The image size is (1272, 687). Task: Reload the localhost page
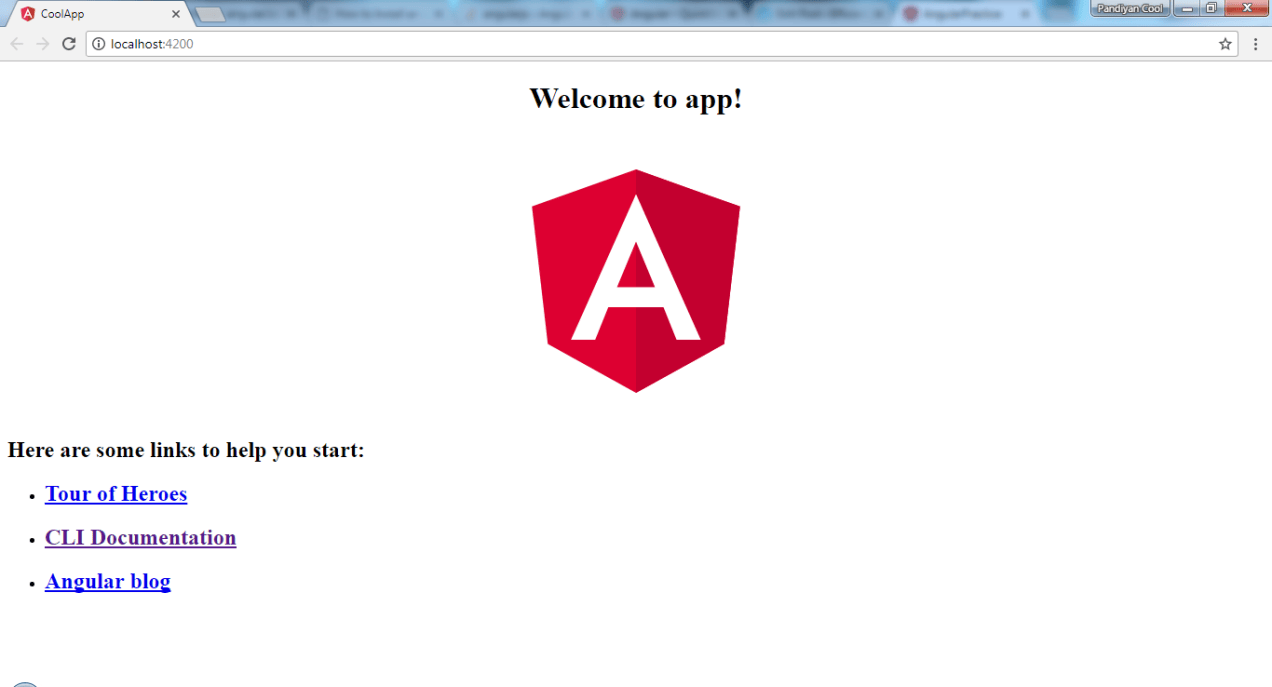tap(69, 44)
